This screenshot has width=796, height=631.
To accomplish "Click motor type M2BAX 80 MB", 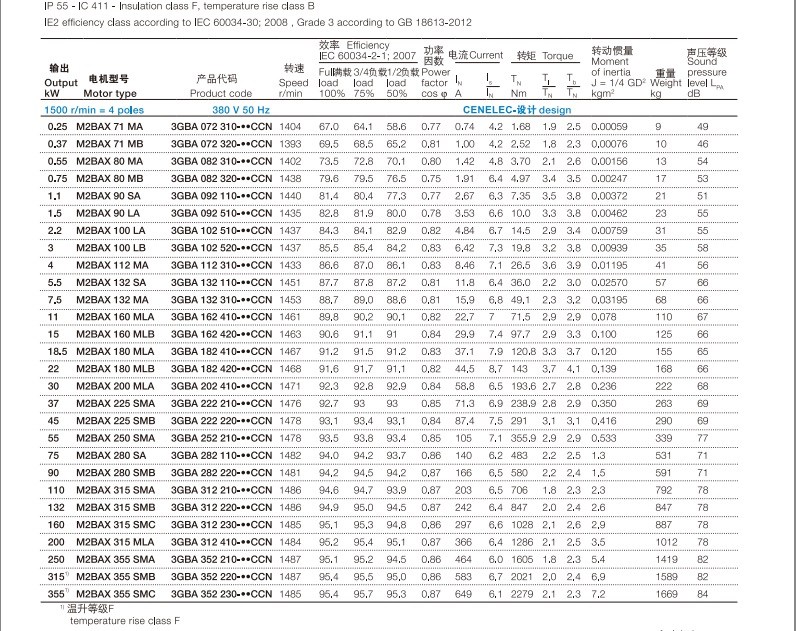I will point(110,179).
